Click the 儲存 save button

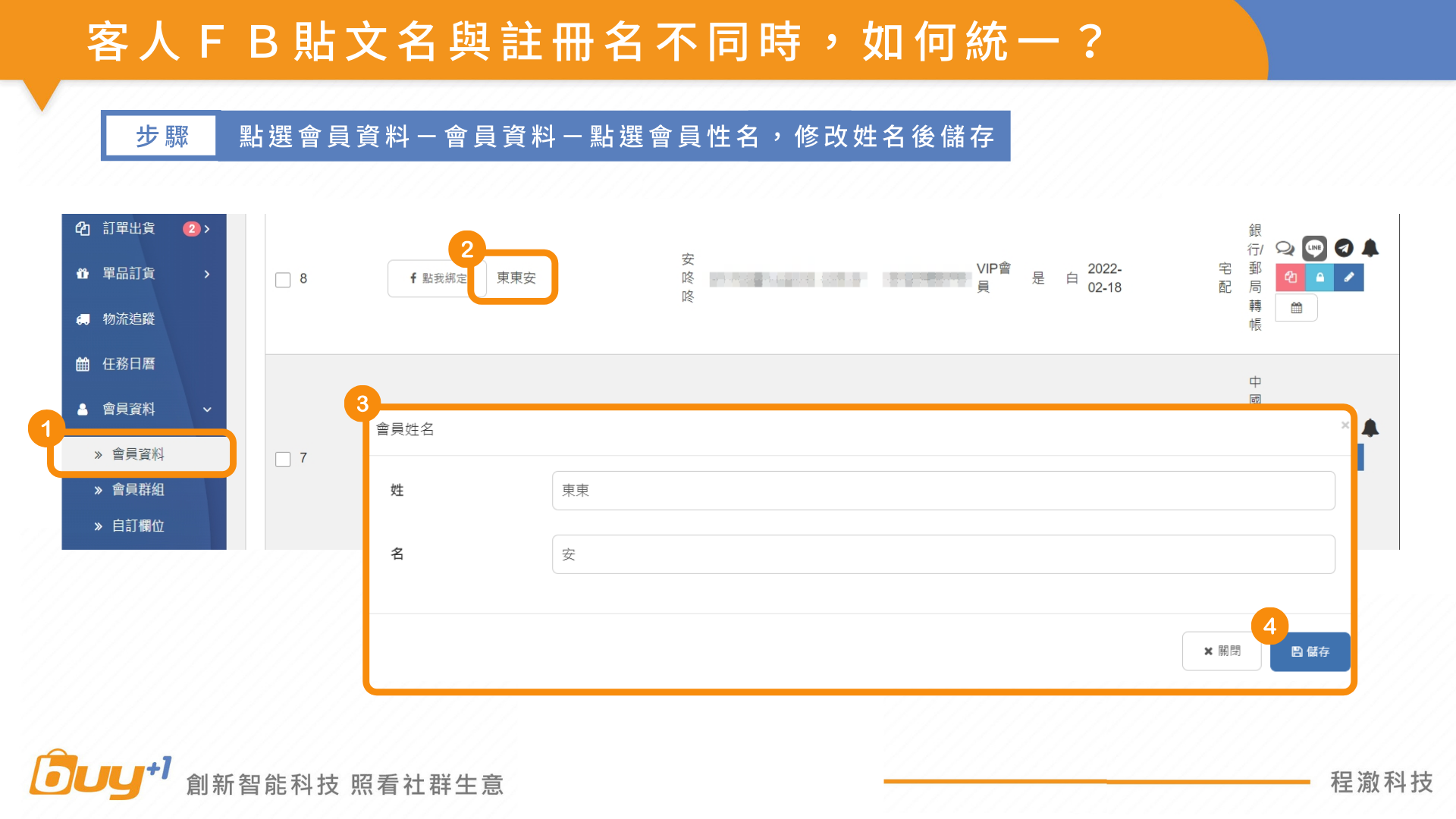(x=1310, y=651)
